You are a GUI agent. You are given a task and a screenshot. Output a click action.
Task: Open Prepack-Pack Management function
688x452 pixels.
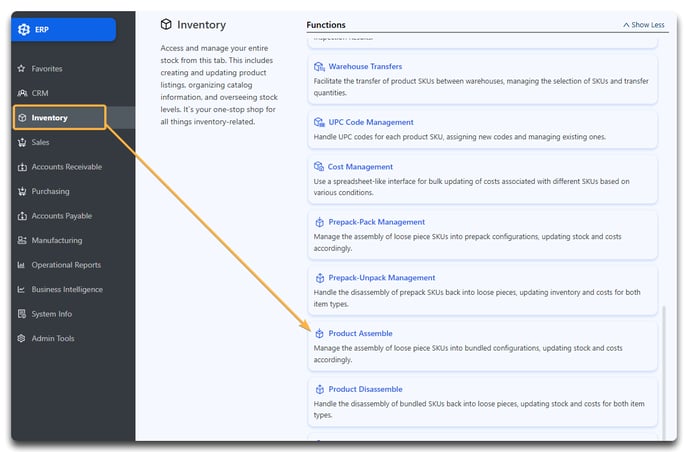(376, 222)
